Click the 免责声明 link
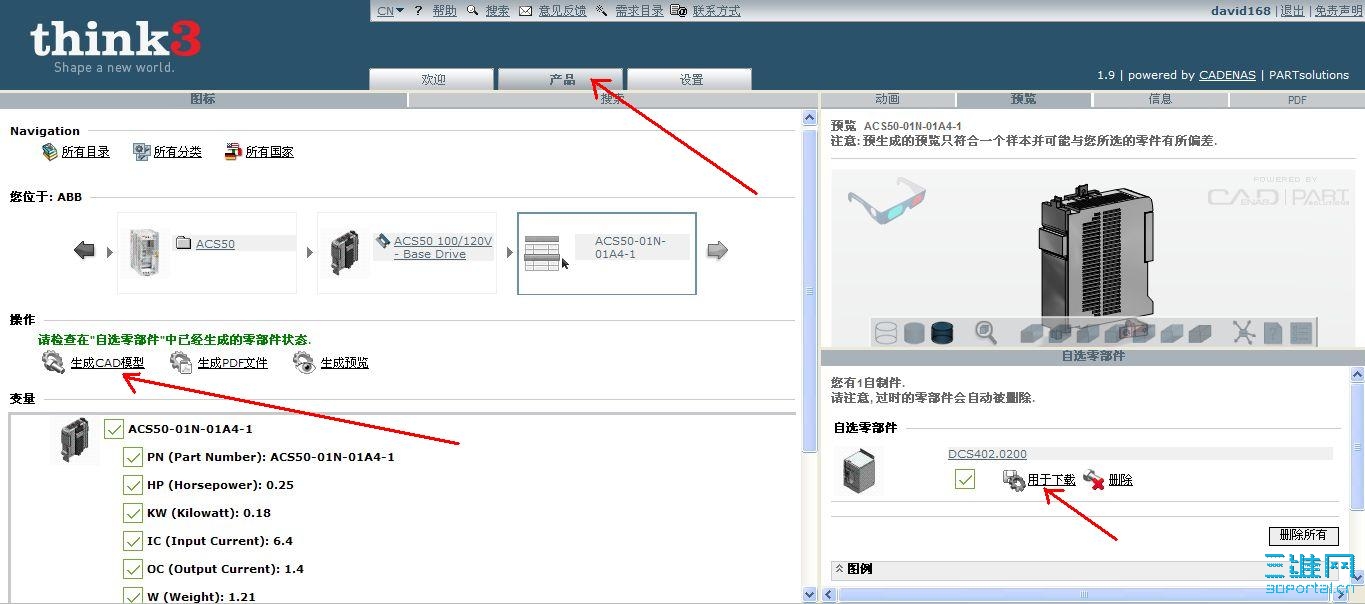Screen dimensions: 1365x604 1338,11
